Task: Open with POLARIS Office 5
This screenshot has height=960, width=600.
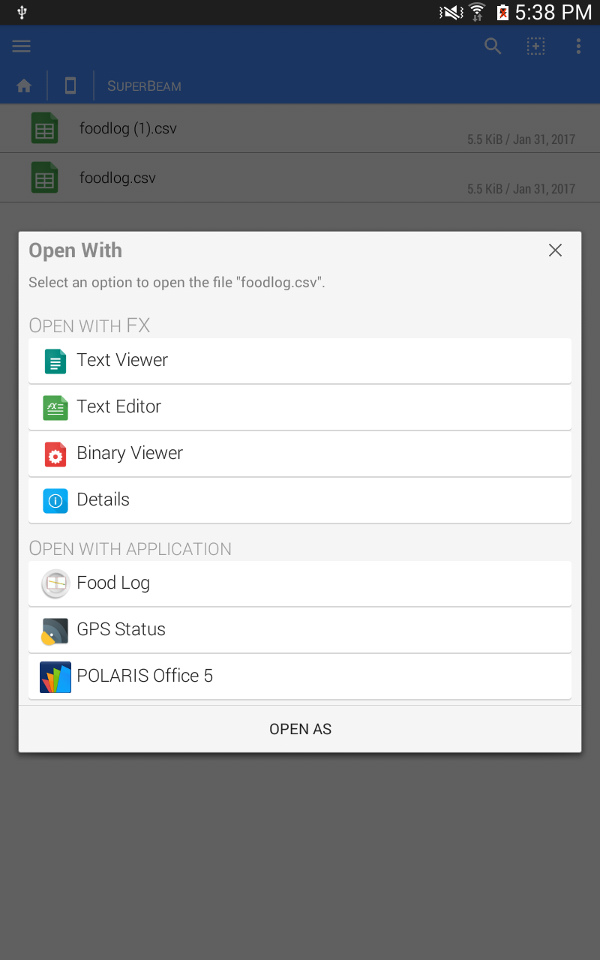Action: tap(300, 677)
